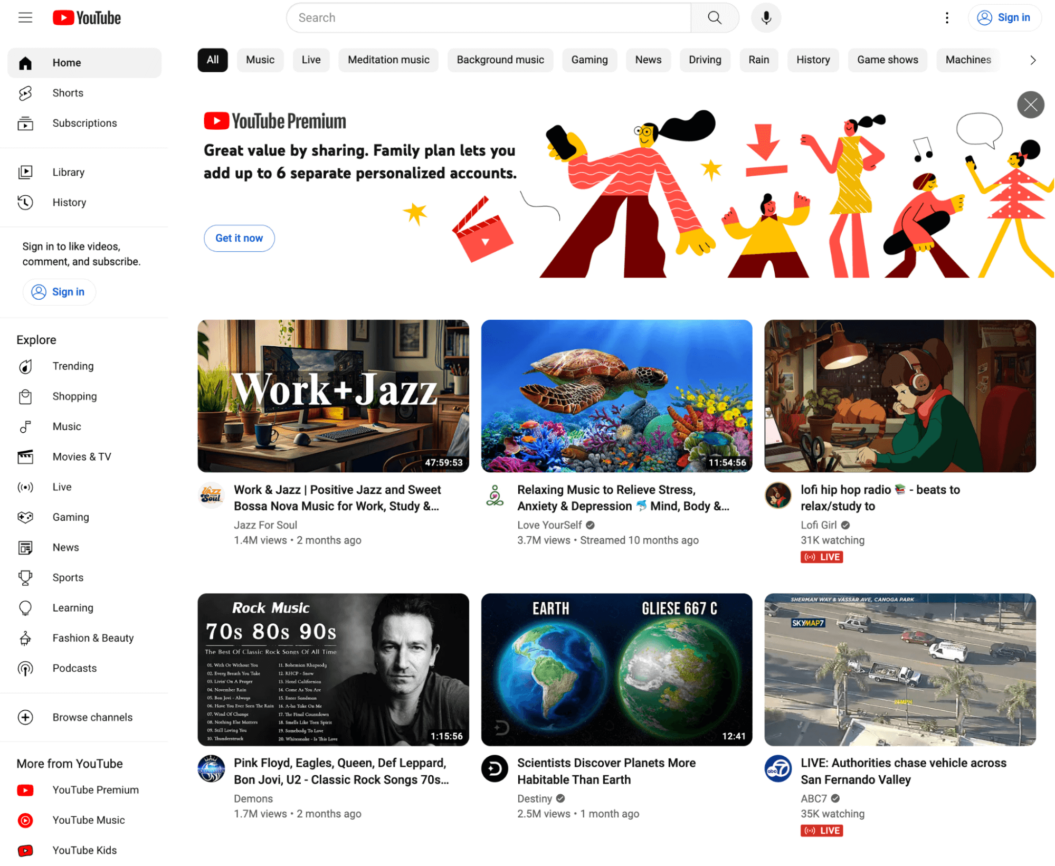Open YouTube Premium in sidebar
Screen dimensions: 1055x866
(x=84, y=790)
